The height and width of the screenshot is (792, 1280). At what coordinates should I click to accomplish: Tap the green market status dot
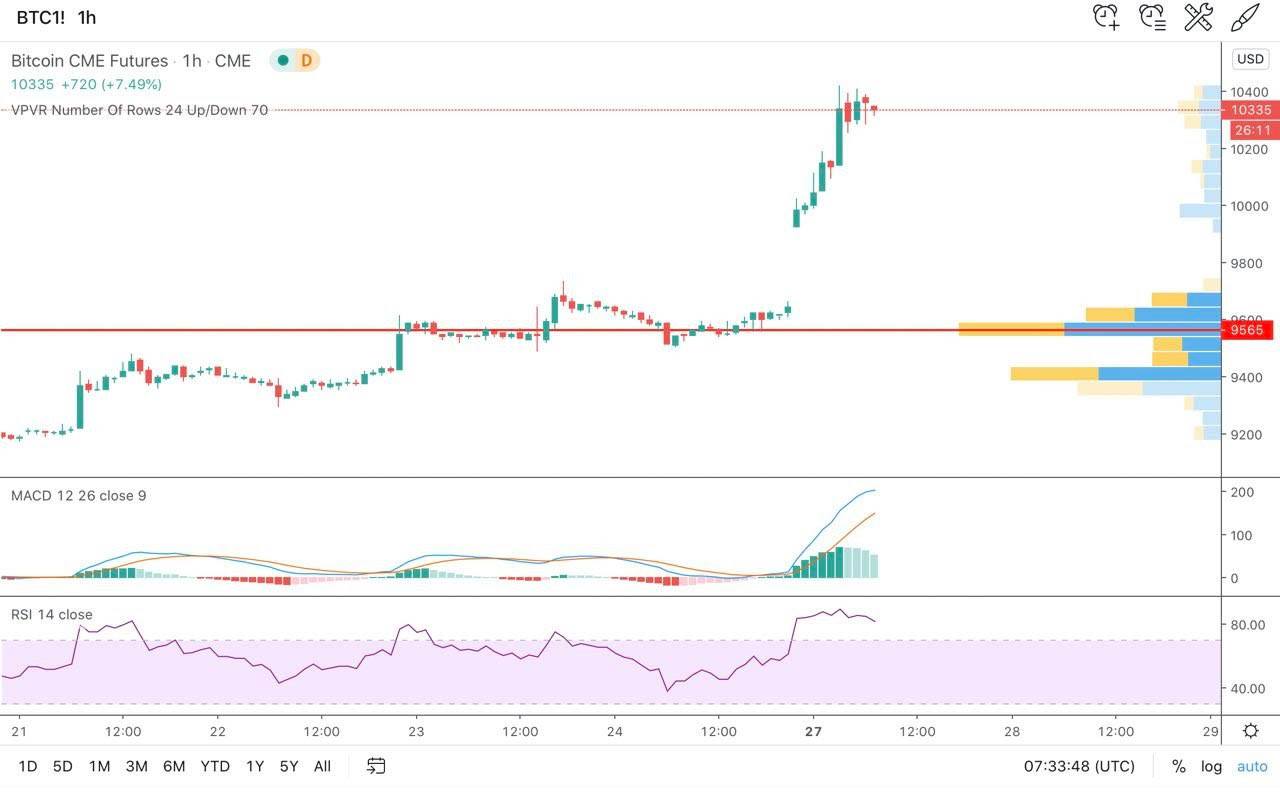[x=283, y=61]
